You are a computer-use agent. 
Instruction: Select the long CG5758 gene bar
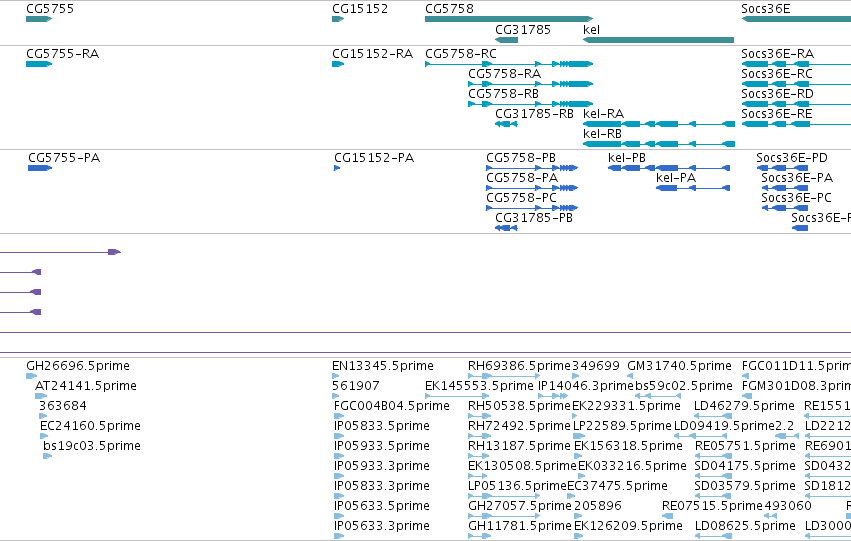(x=509, y=19)
